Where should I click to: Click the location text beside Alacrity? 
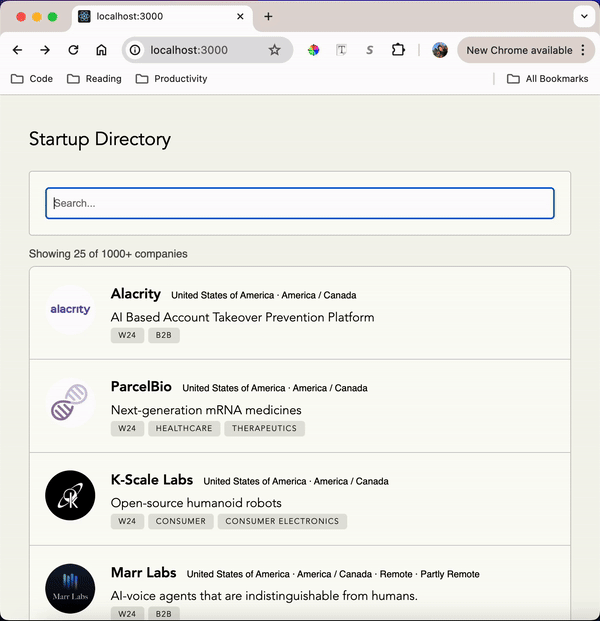264,295
